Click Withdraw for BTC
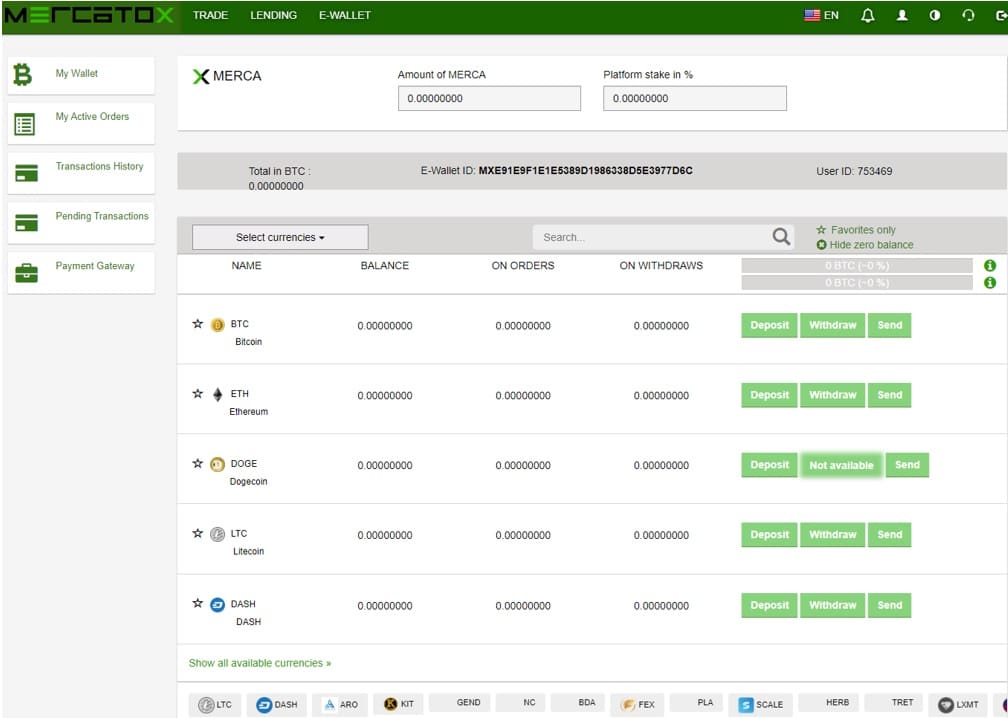Image resolution: width=1008 pixels, height=718 pixels. pos(832,325)
